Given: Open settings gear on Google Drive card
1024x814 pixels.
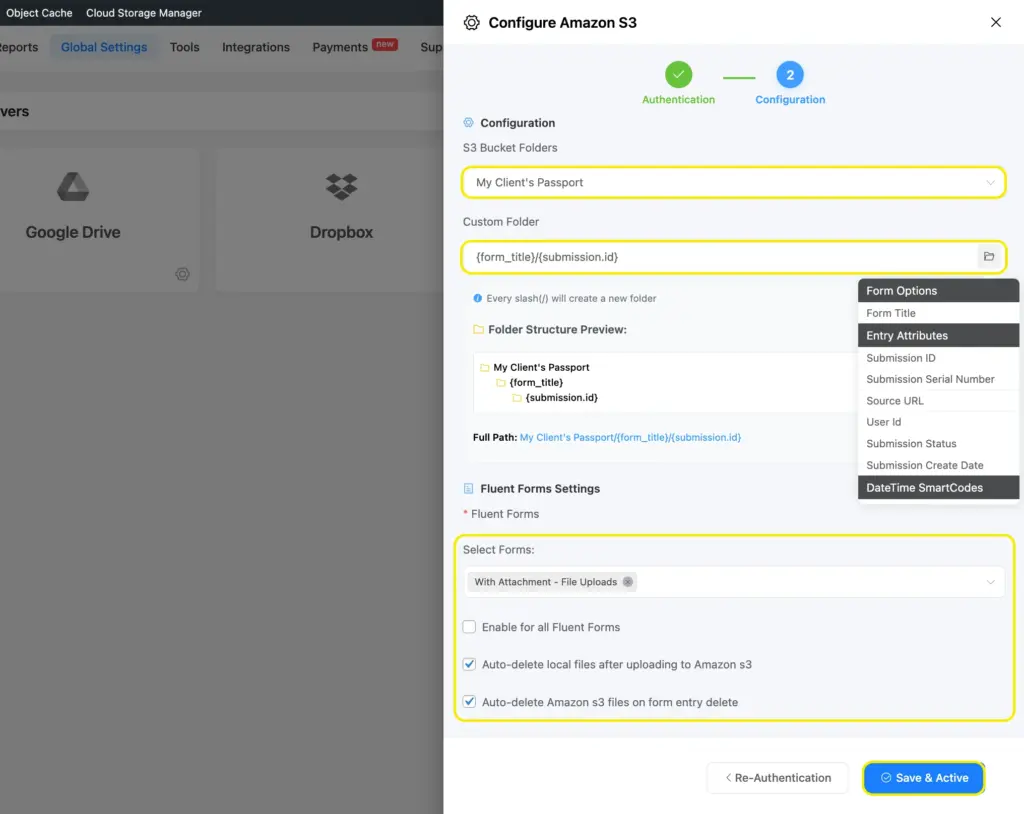Looking at the screenshot, I should (182, 274).
